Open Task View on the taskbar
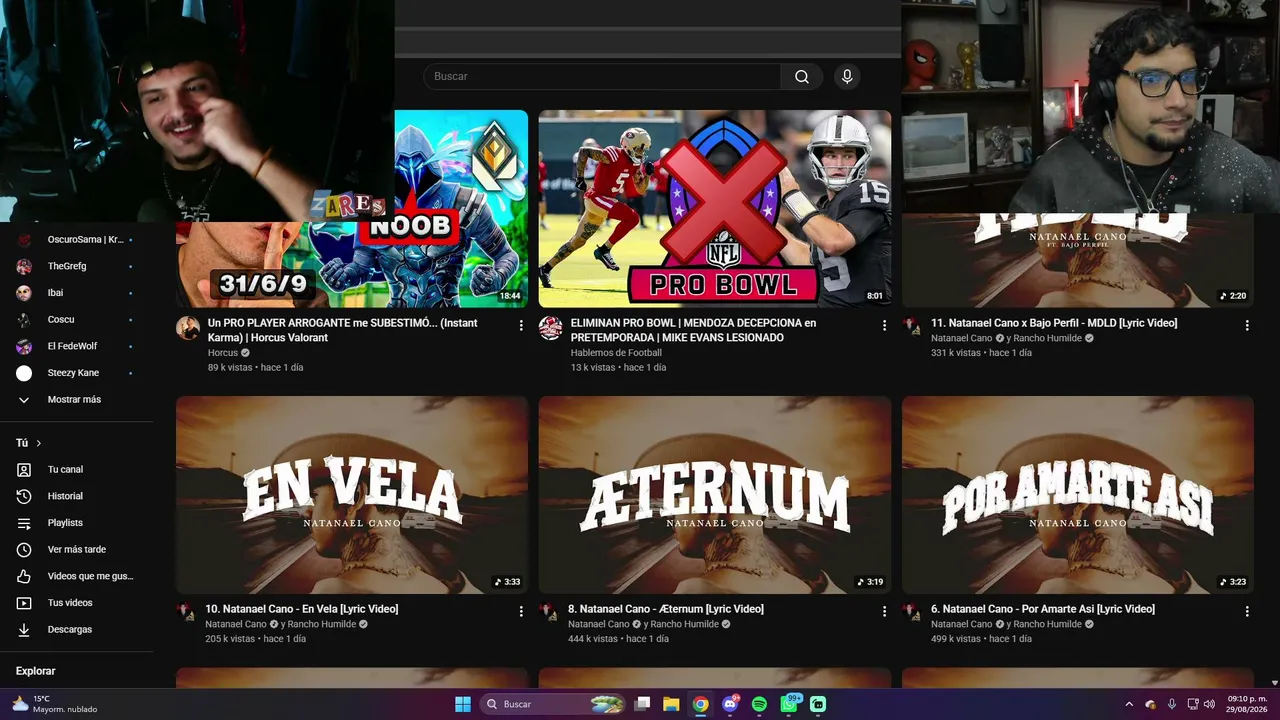1280x720 pixels. coord(643,704)
